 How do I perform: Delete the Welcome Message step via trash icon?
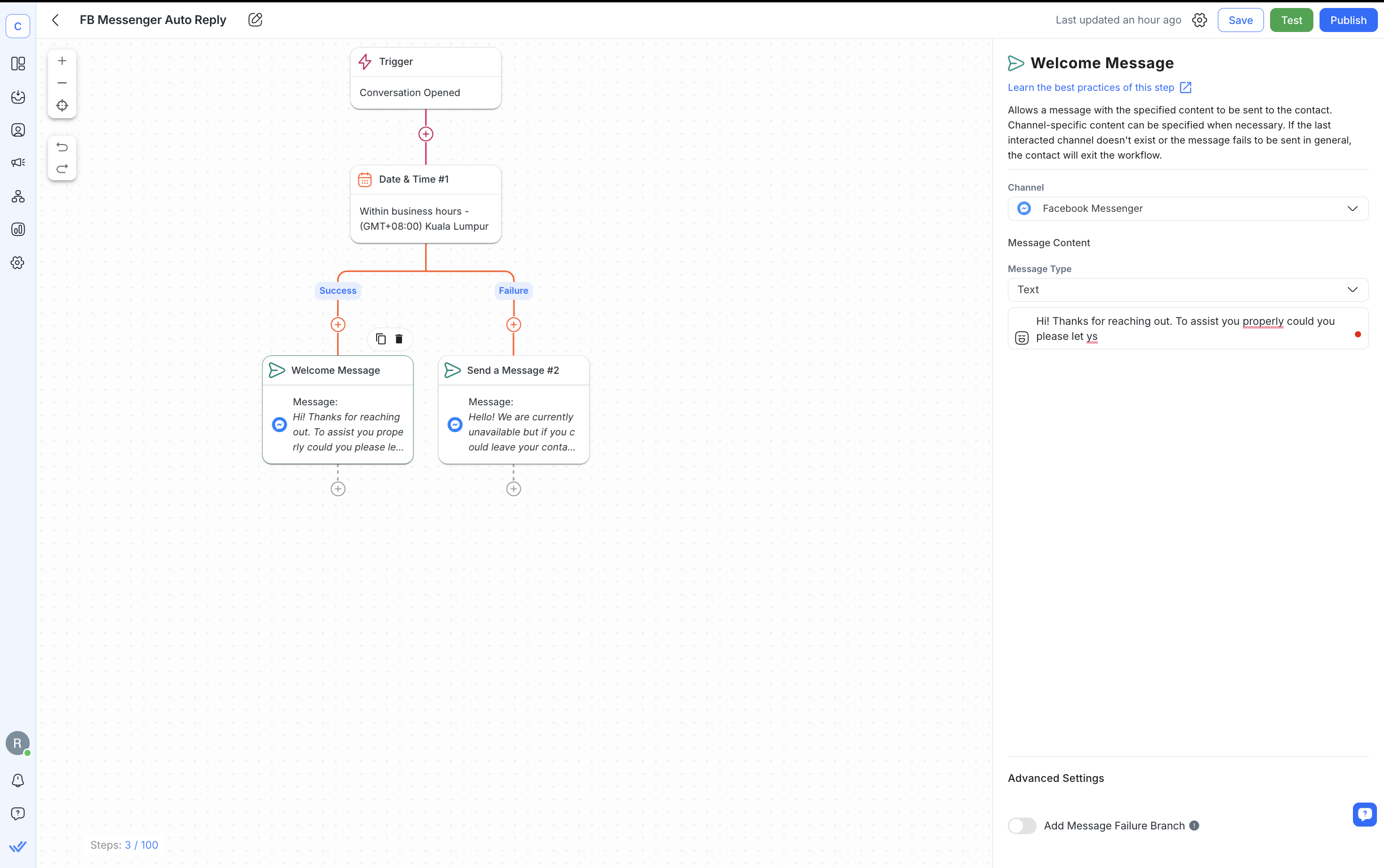[x=399, y=339]
